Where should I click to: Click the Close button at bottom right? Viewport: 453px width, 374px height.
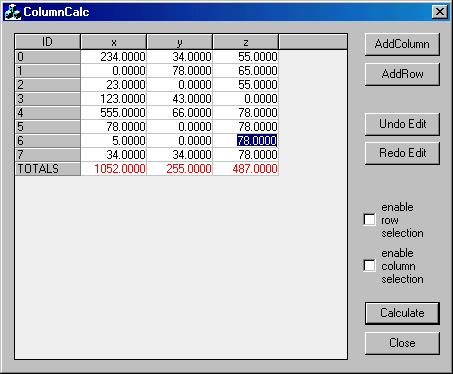(x=402, y=343)
